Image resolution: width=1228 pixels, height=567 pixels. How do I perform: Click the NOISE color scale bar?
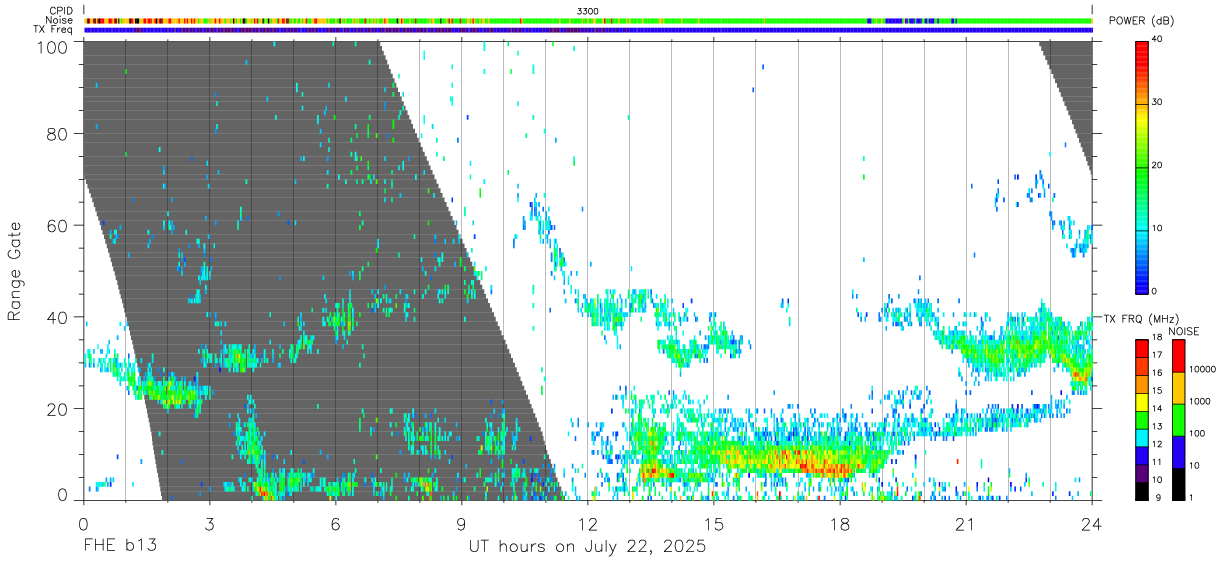click(x=1179, y=419)
